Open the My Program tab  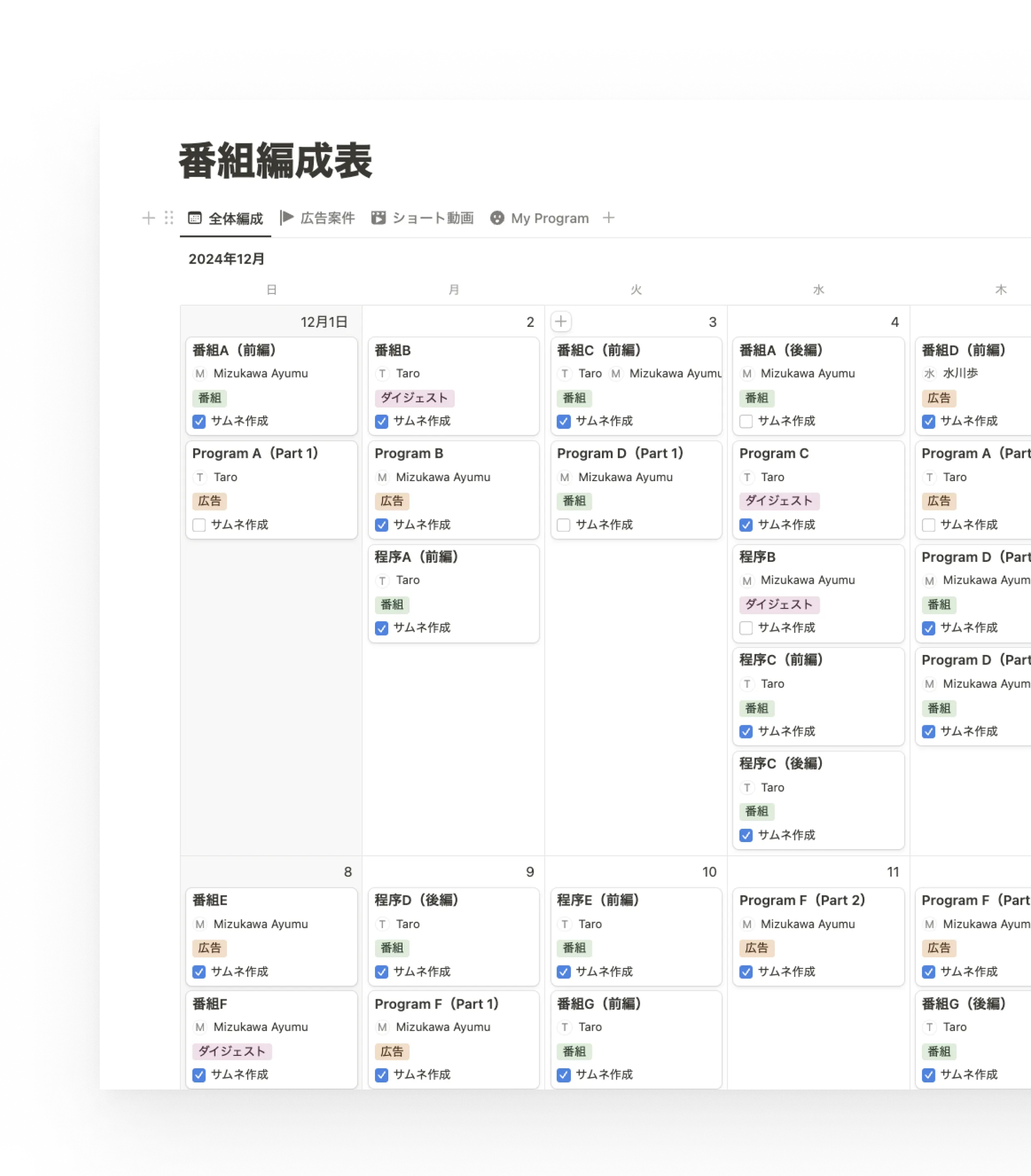[x=550, y=219]
